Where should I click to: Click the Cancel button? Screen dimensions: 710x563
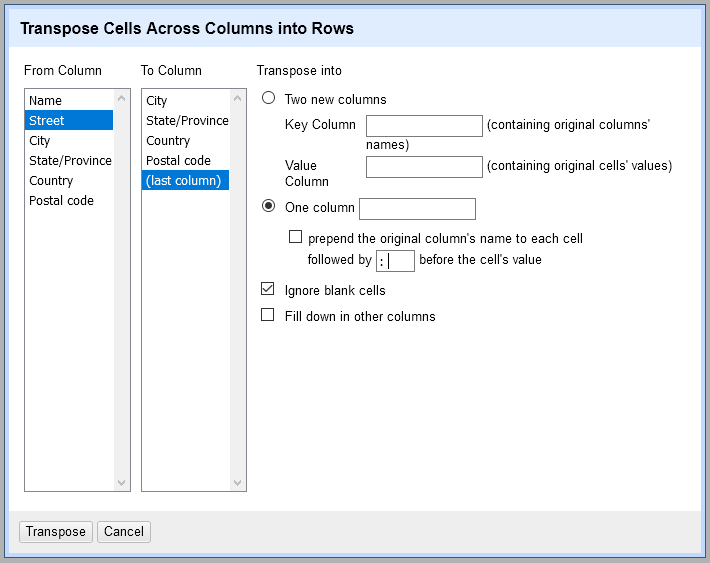pos(124,532)
